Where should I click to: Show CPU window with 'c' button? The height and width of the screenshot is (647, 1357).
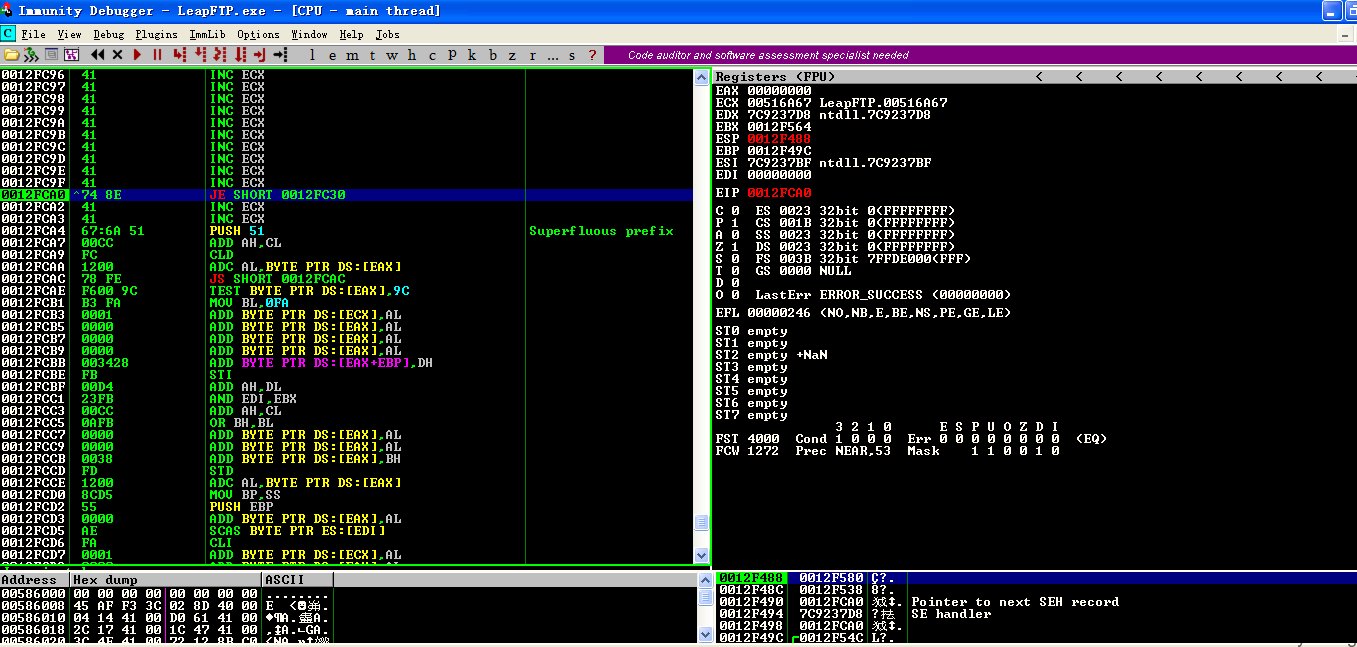(432, 54)
